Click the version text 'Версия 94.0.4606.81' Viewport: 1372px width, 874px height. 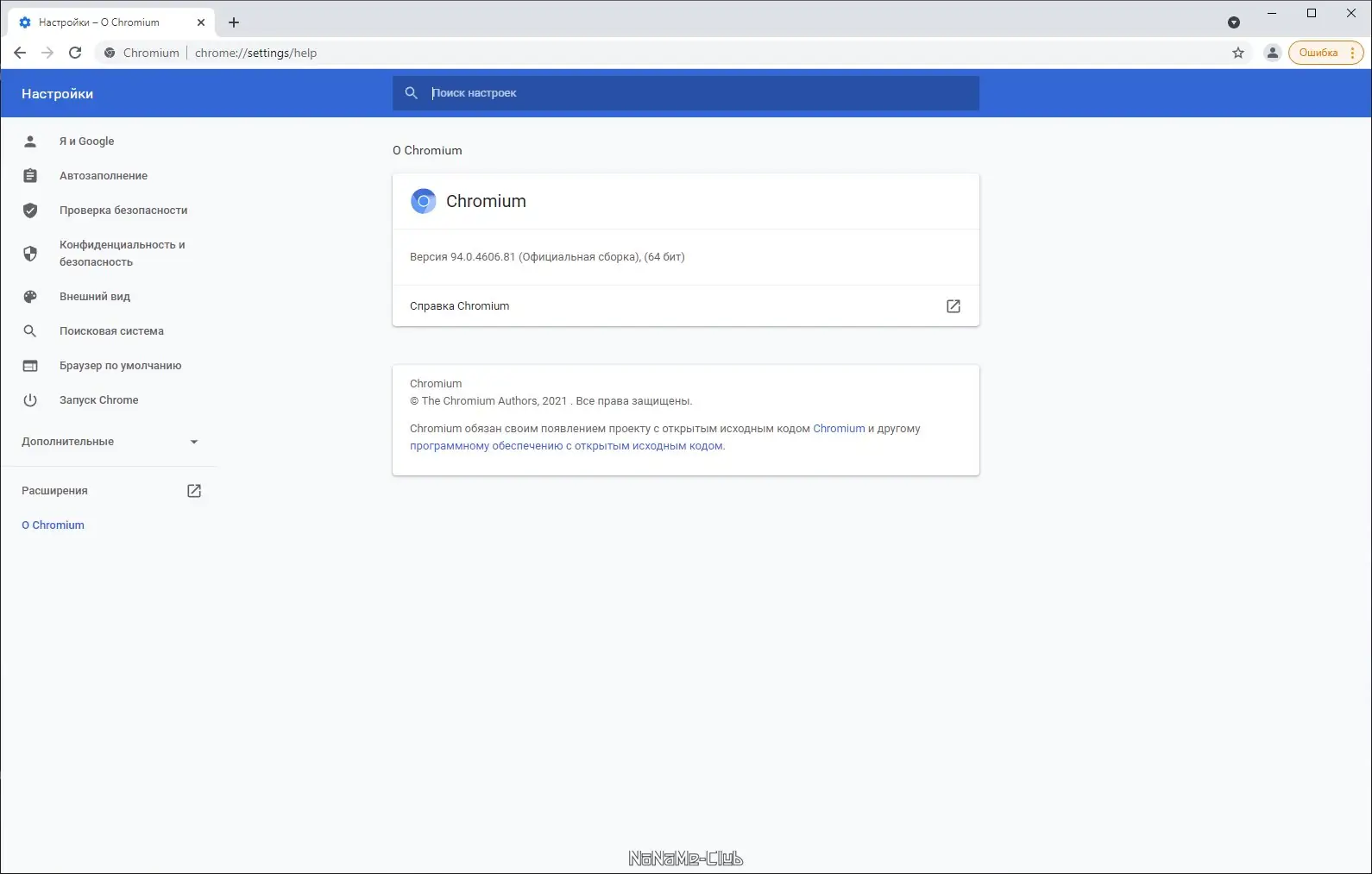coord(463,257)
